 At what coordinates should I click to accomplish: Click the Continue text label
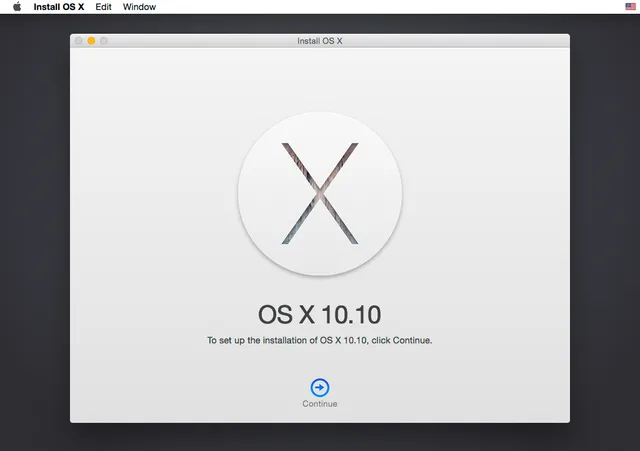pos(320,404)
